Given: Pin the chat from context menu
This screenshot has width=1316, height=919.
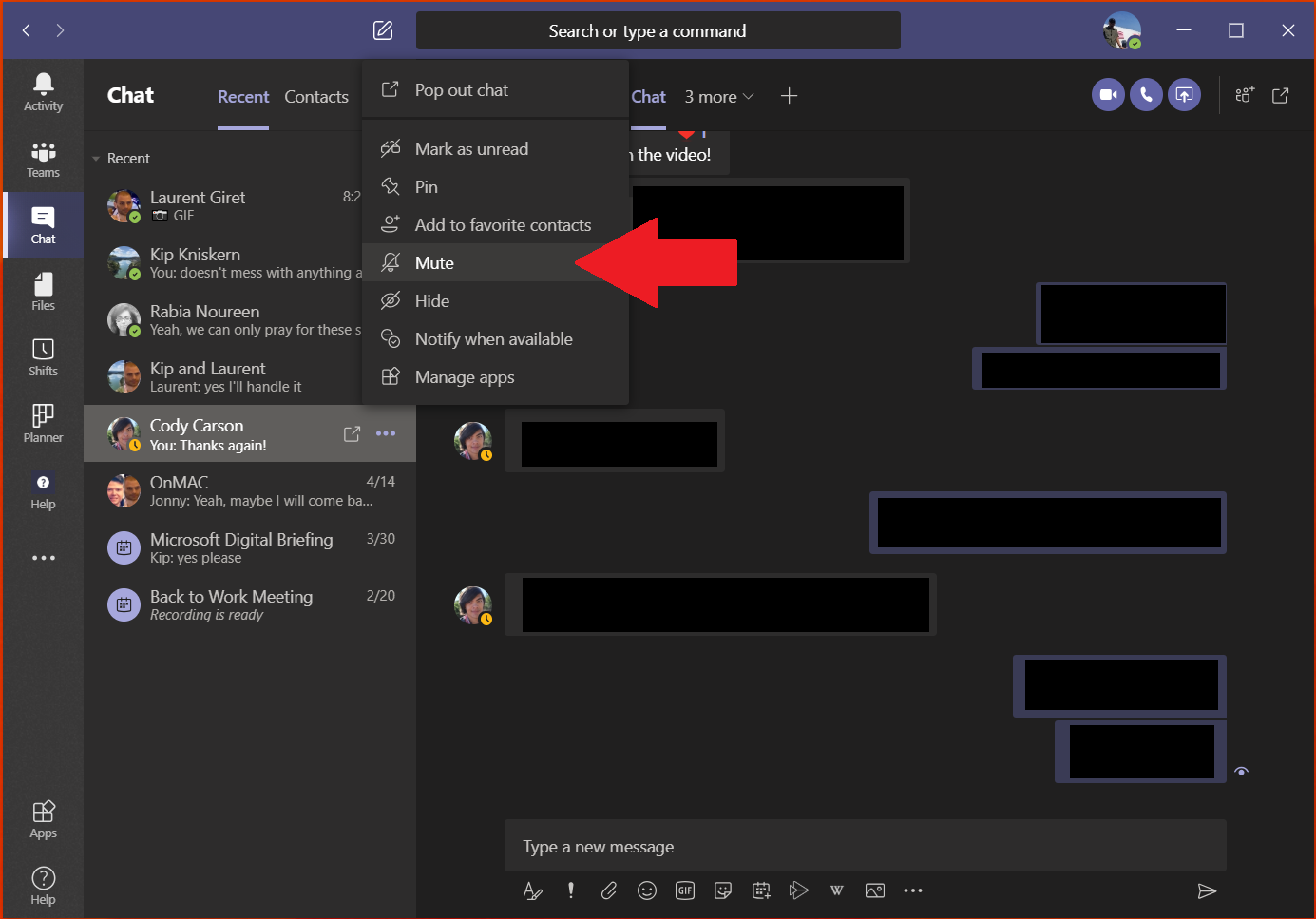Looking at the screenshot, I should pyautogui.click(x=495, y=186).
